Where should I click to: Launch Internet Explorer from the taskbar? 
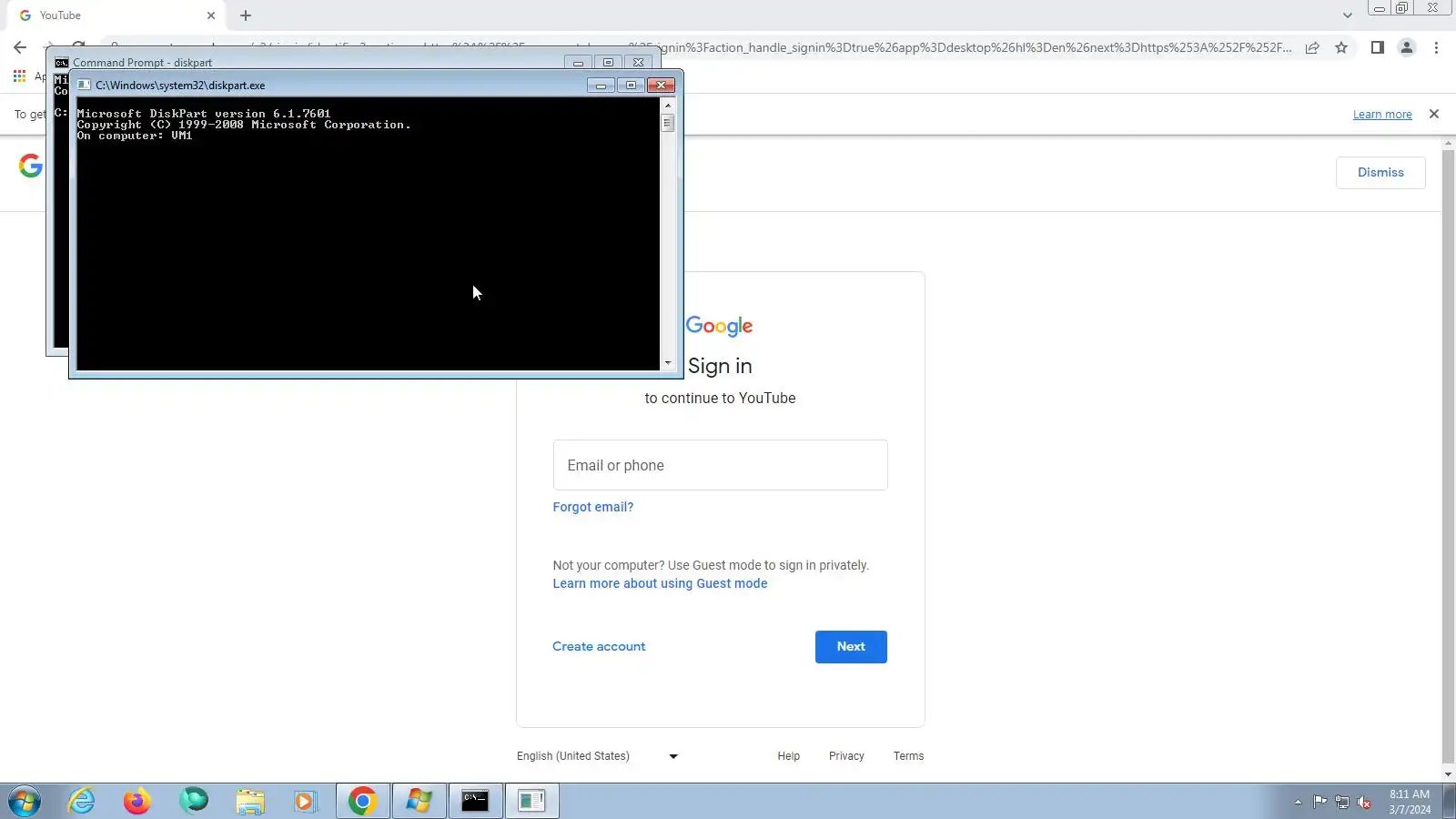pyautogui.click(x=82, y=801)
